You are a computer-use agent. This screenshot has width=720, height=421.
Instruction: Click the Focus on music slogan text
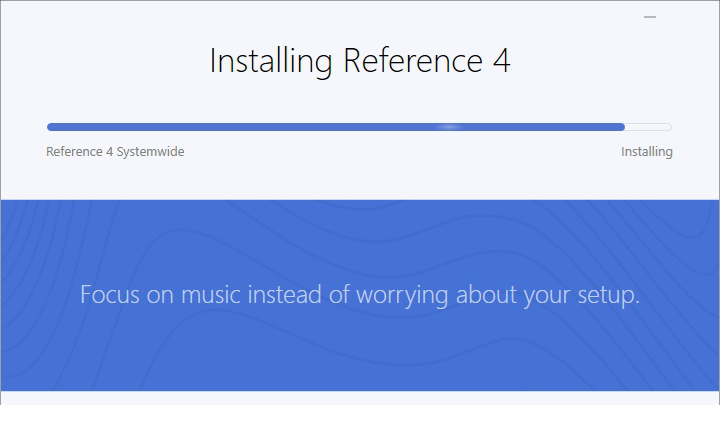tap(360, 295)
